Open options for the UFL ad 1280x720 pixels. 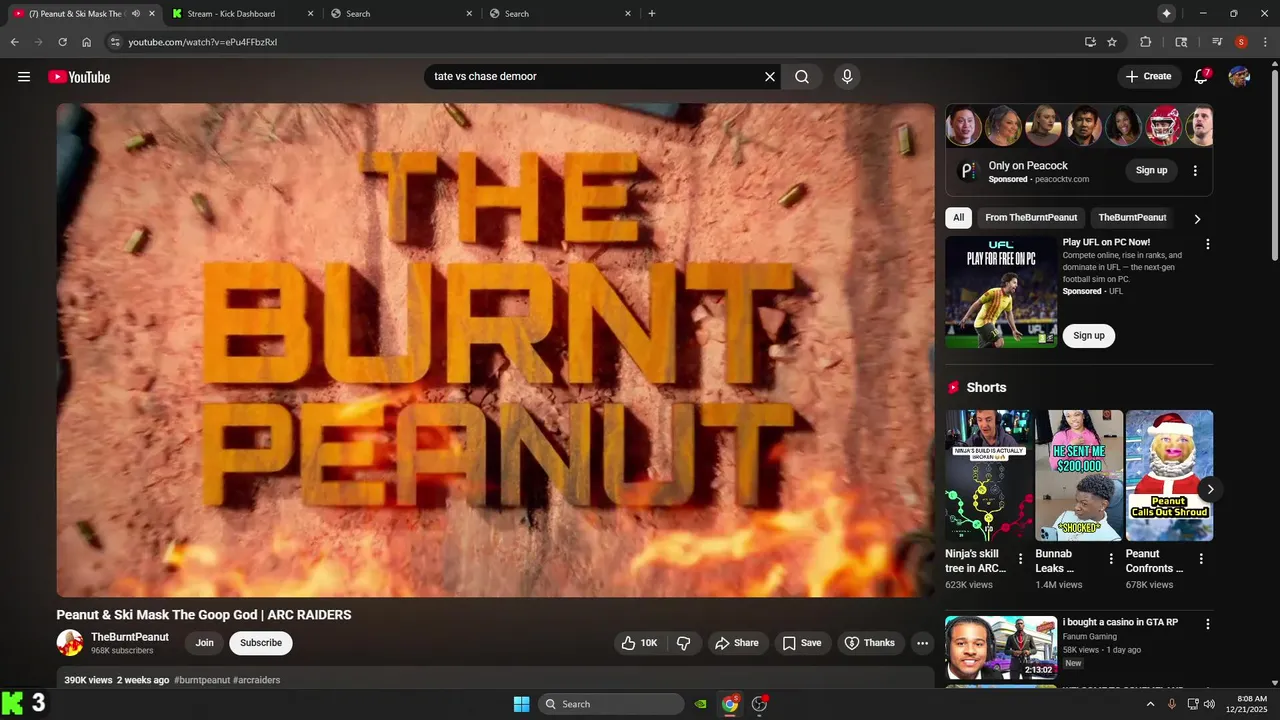[x=1207, y=244]
